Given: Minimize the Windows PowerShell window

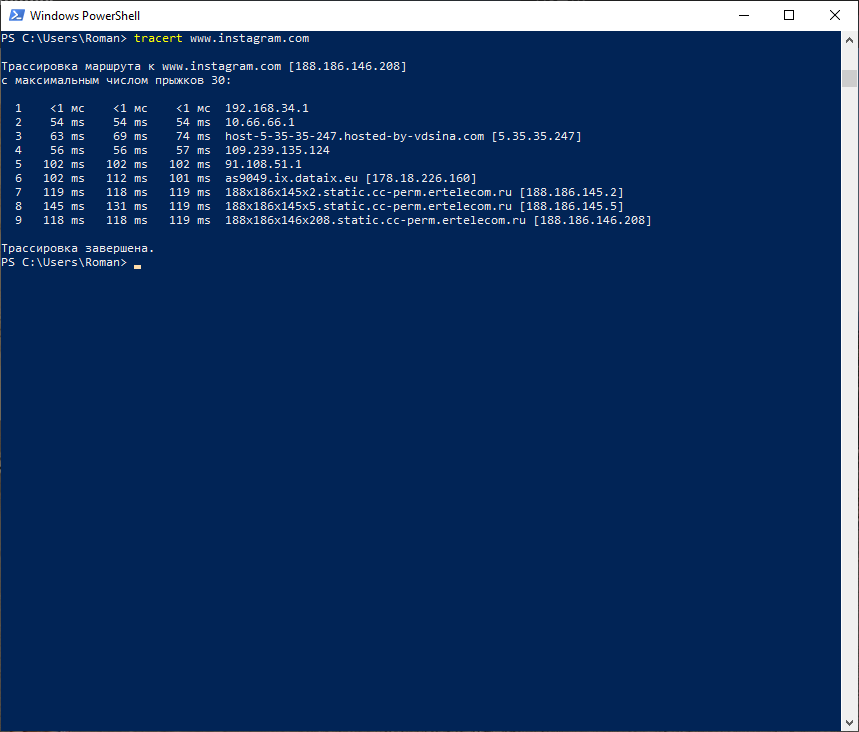Looking at the screenshot, I should (x=743, y=15).
